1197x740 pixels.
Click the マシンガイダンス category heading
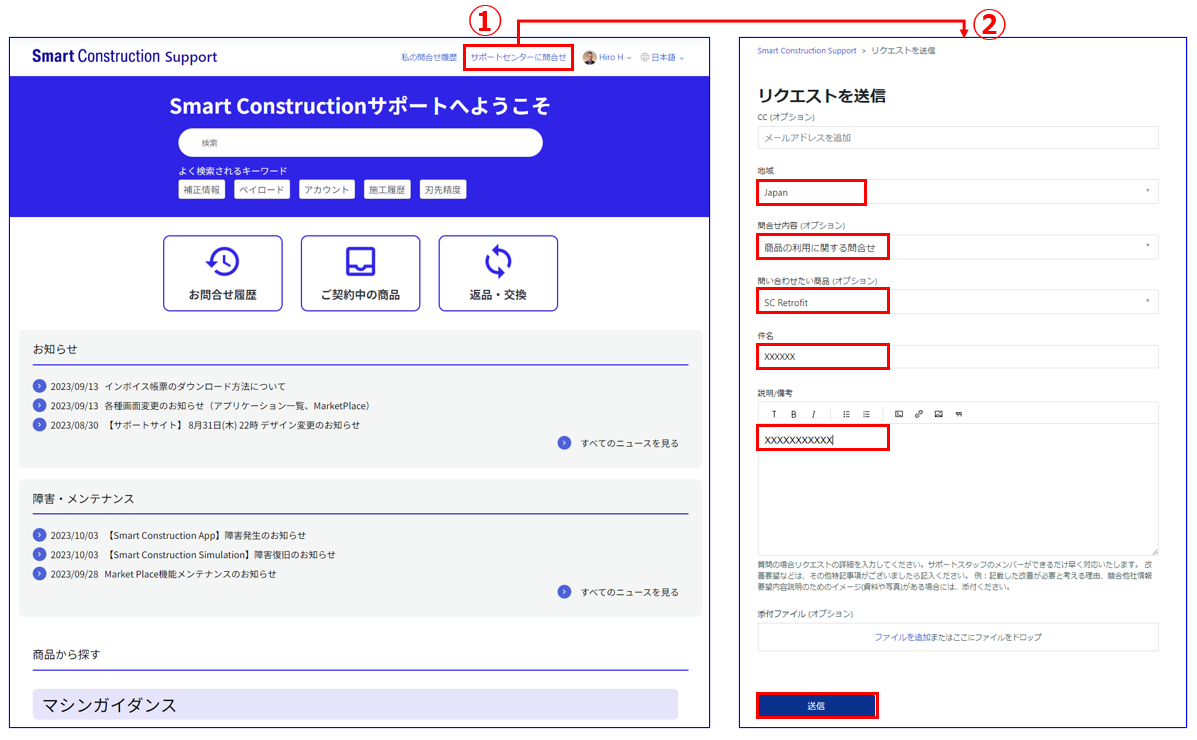(355, 704)
